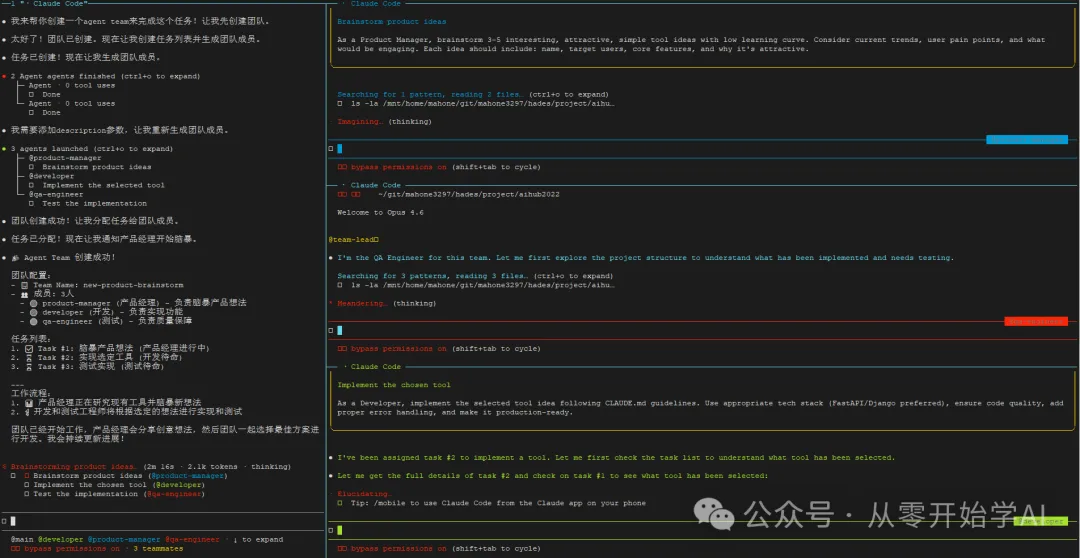Click the hourglass icon for Task #2
Screen dimensions: 1080x558
click(28, 357)
